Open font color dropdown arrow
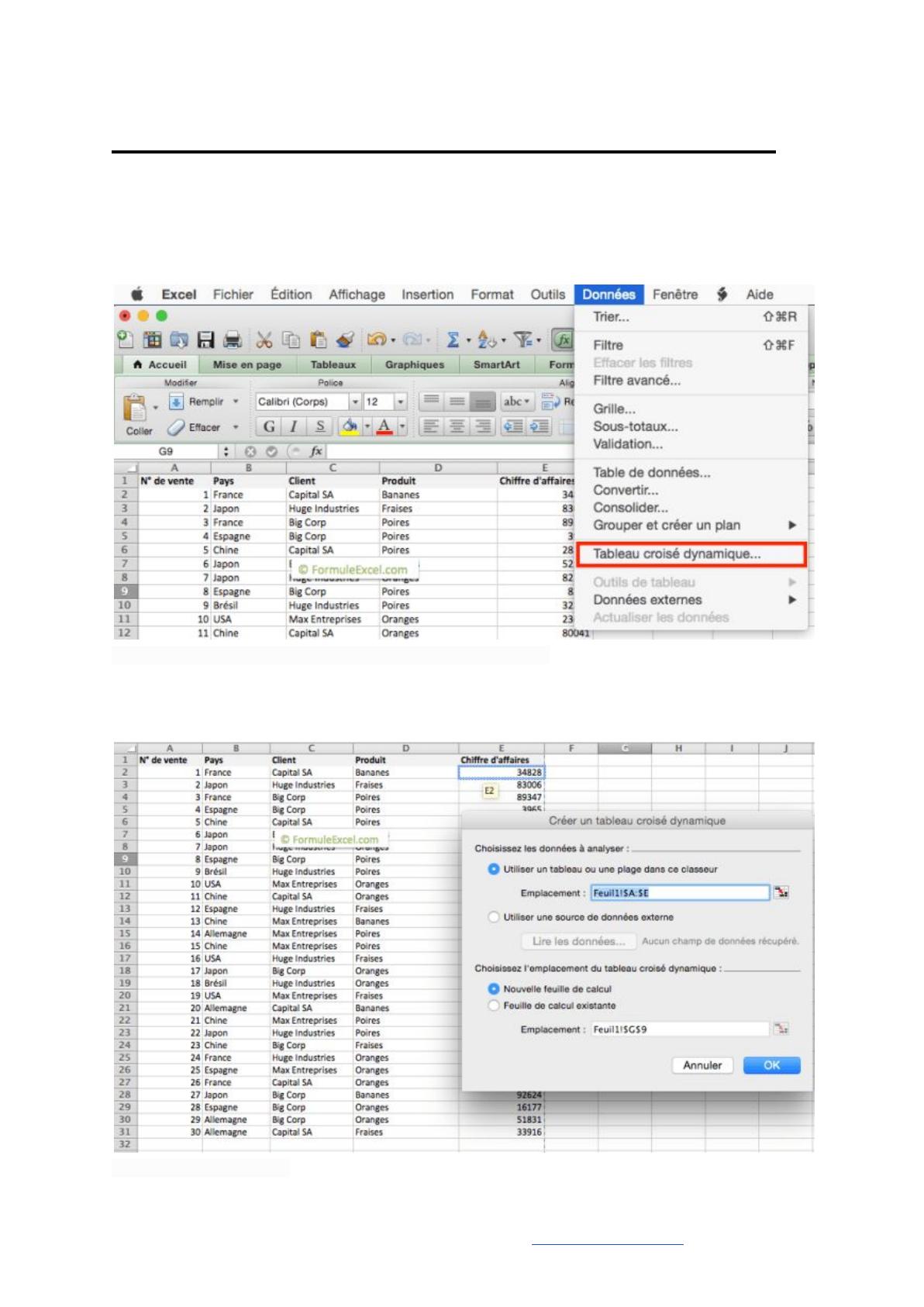This screenshot has height=1307, width=924. coord(402,426)
